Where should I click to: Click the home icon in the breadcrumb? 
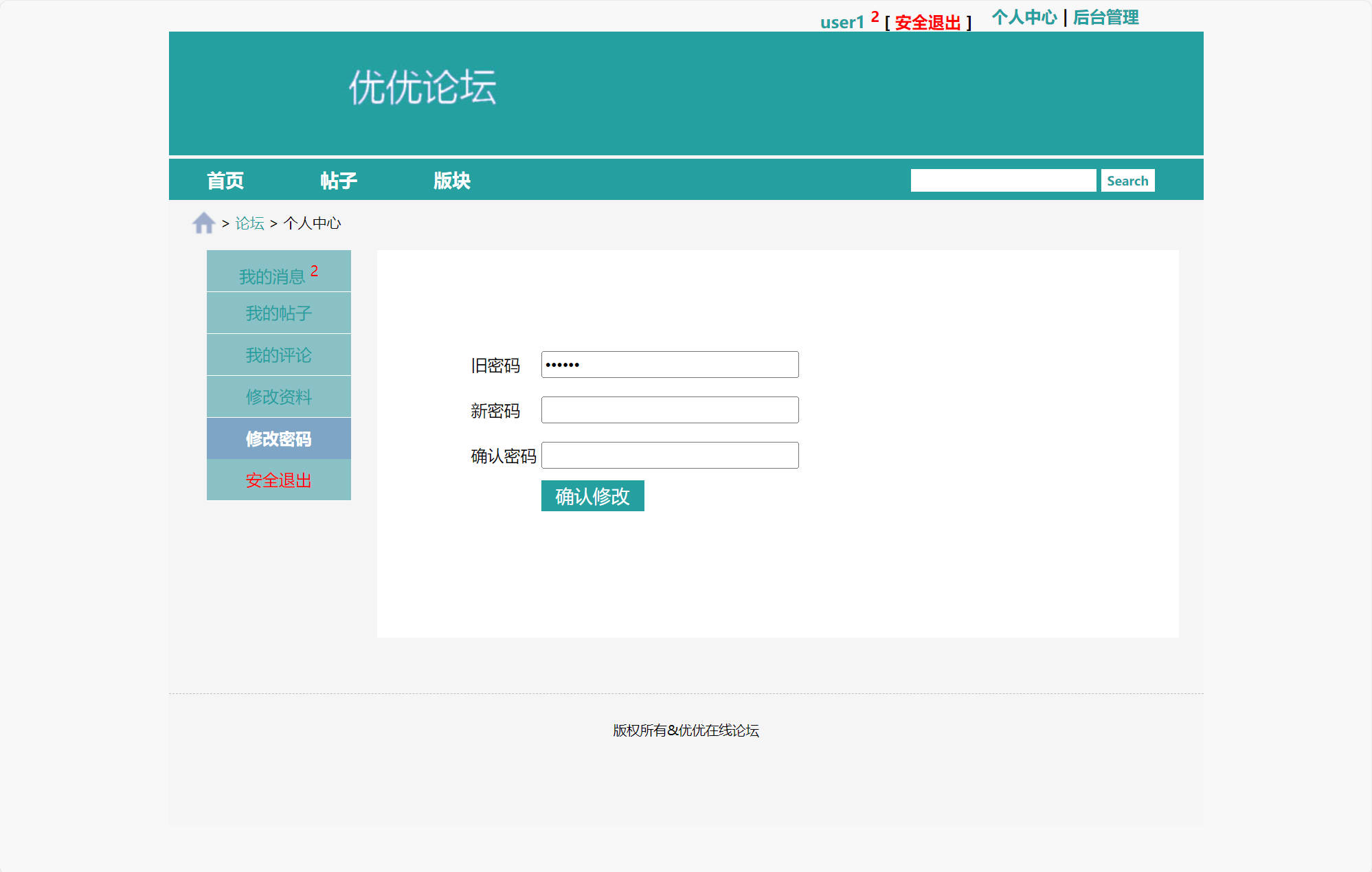click(x=203, y=222)
